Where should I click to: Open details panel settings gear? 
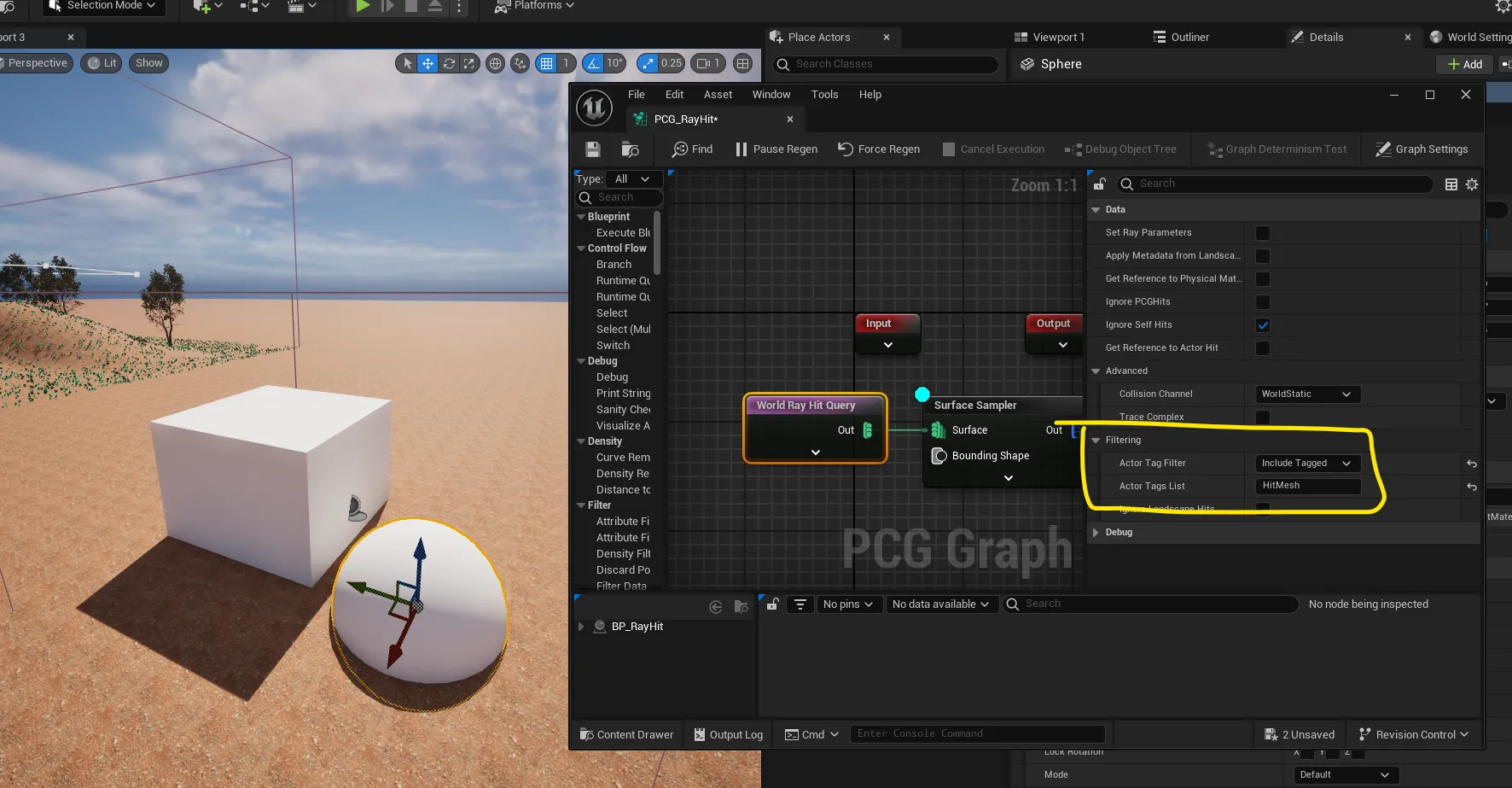pyautogui.click(x=1472, y=184)
